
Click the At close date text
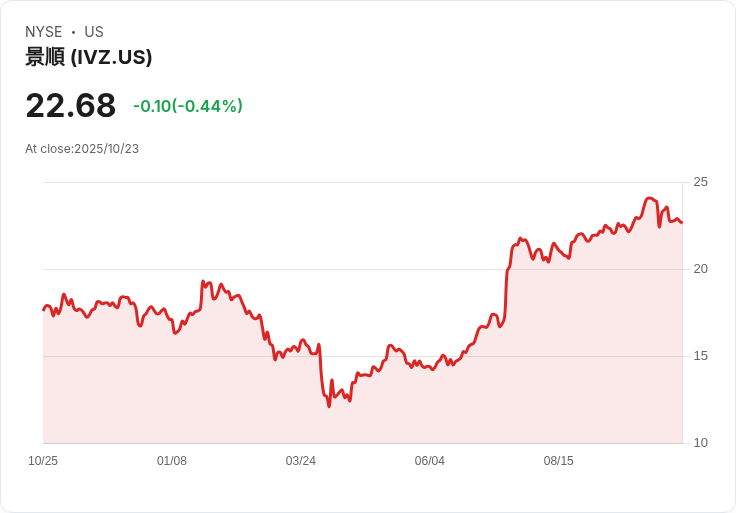point(82,149)
